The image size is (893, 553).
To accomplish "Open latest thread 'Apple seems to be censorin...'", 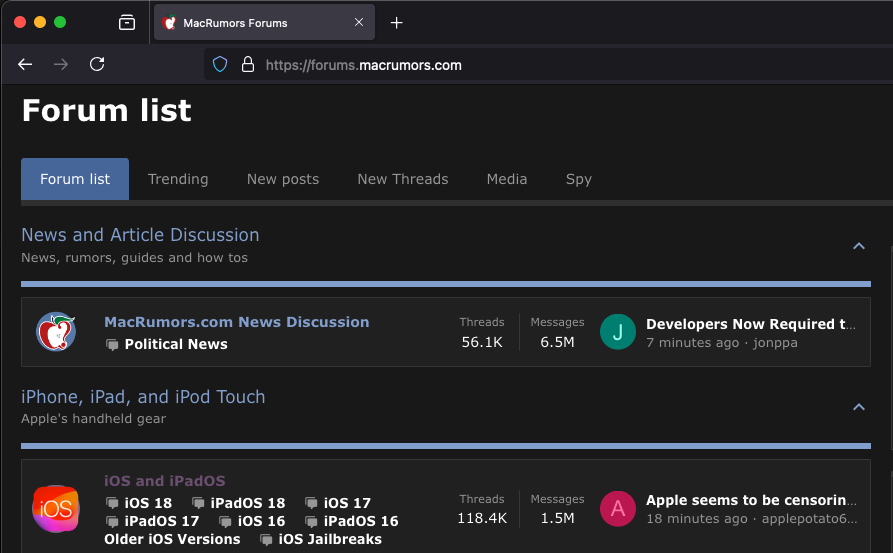I will [751, 500].
